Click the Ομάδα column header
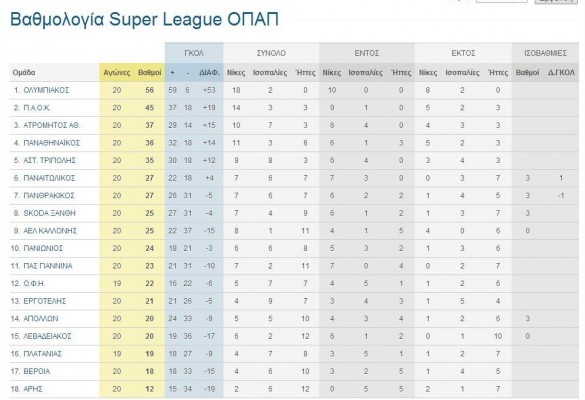This screenshot has width=585, height=400. (x=24, y=73)
